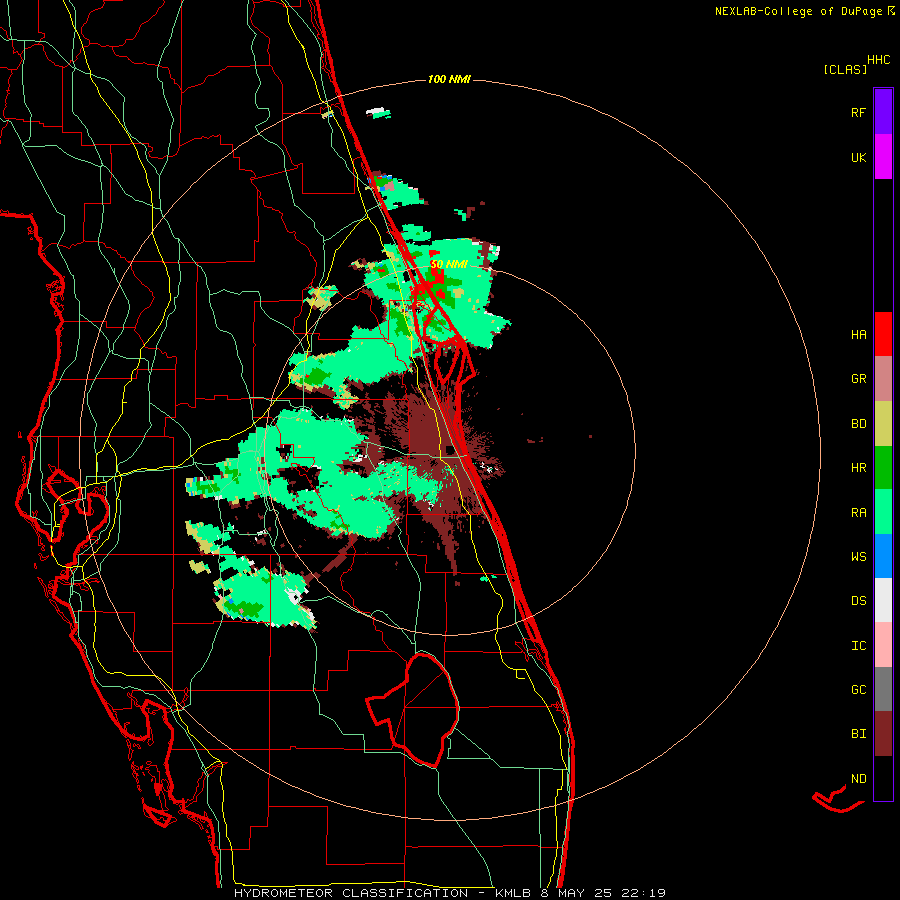Click the BI brown legend color swatch

(883, 734)
